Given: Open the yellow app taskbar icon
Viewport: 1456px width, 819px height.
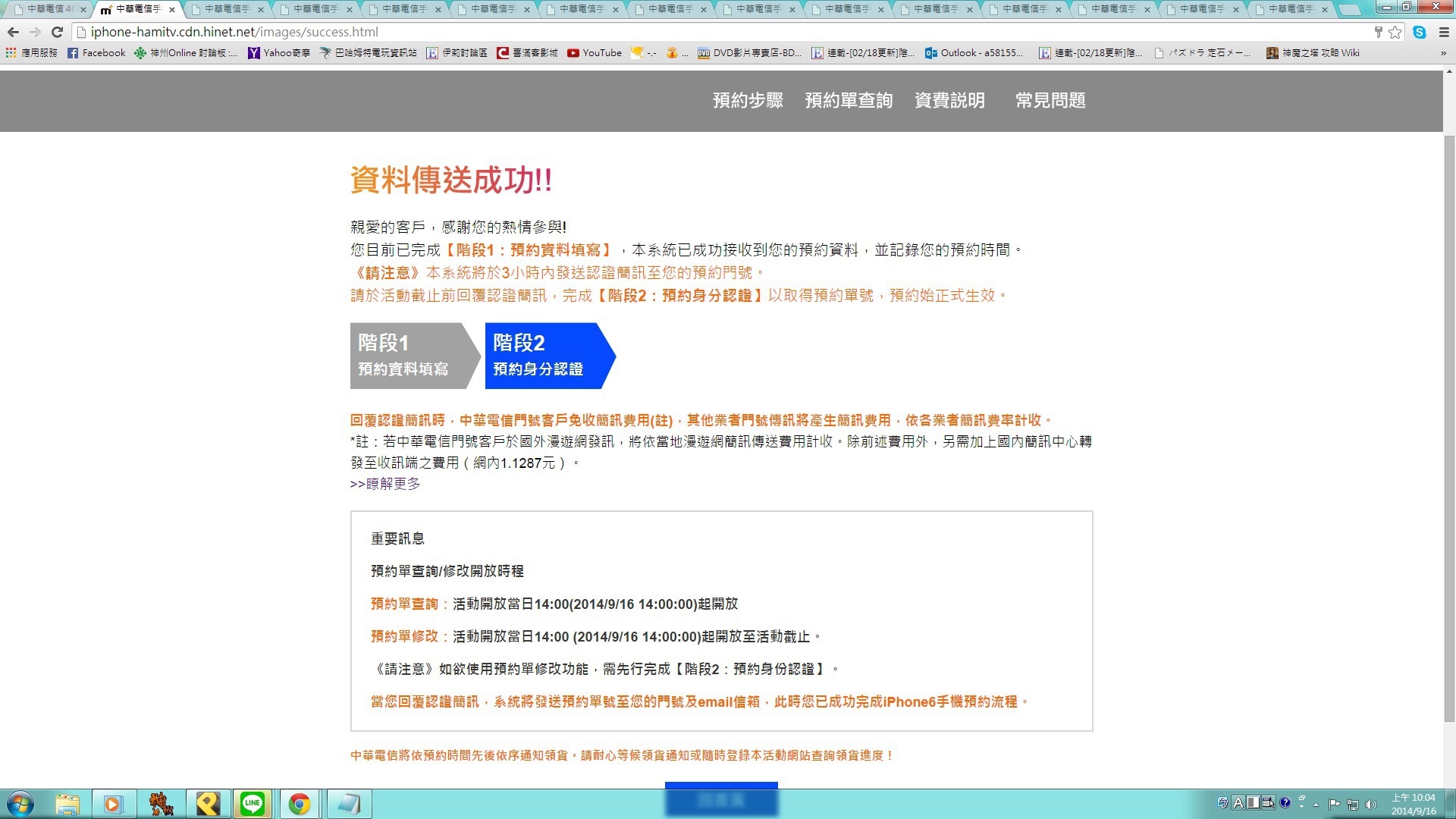Looking at the screenshot, I should coord(207,804).
